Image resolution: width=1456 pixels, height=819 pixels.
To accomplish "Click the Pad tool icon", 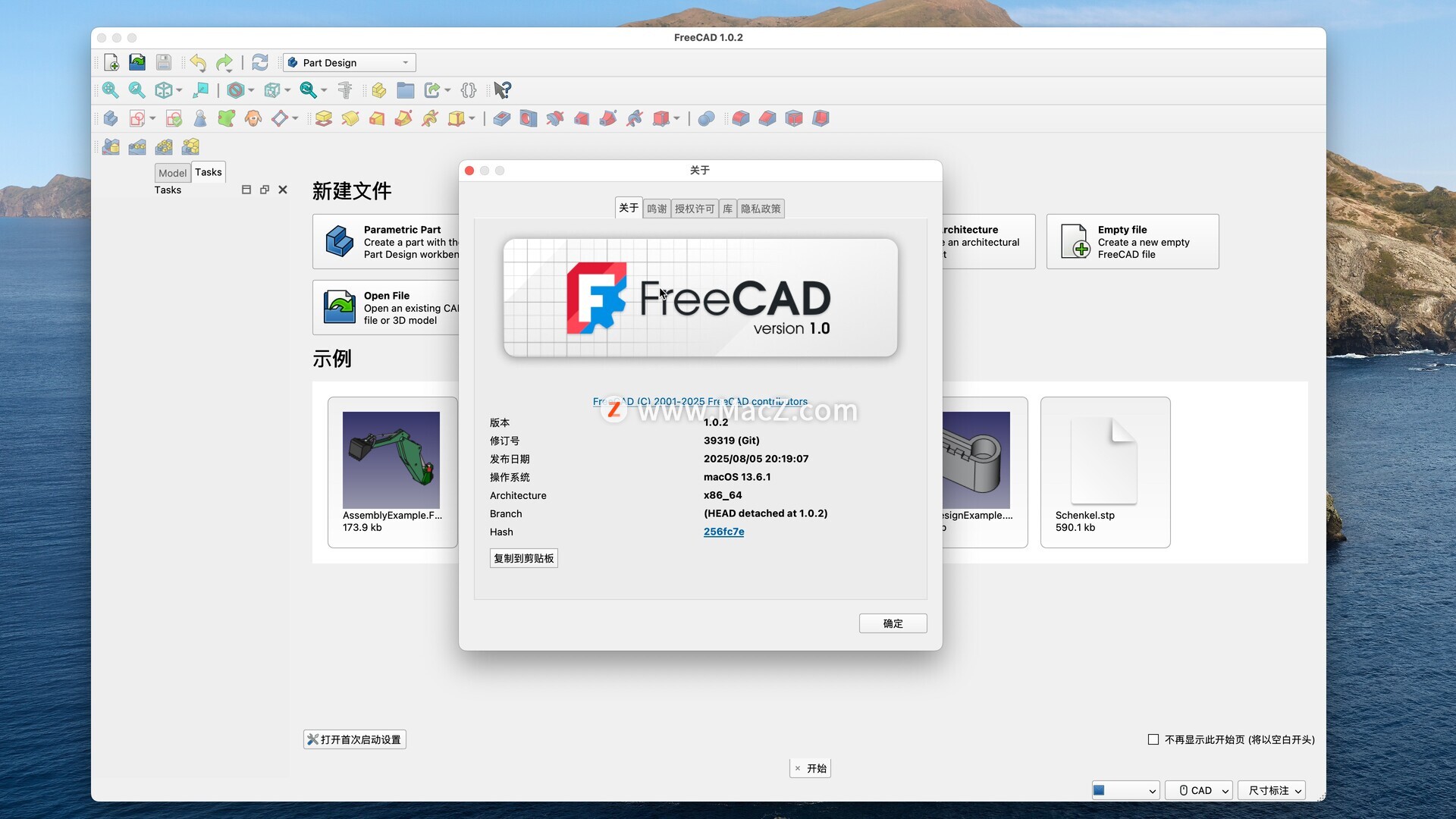I will click(x=324, y=118).
